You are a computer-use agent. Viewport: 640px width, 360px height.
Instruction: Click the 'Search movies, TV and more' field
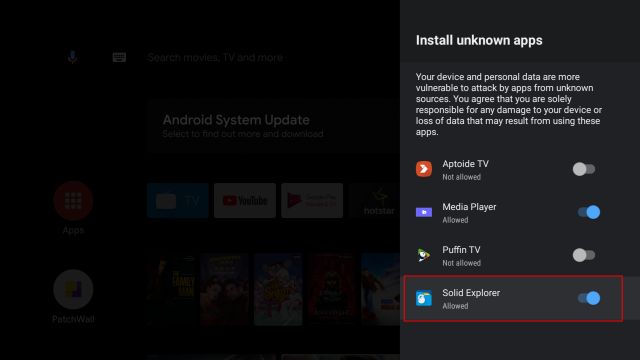[x=215, y=58]
